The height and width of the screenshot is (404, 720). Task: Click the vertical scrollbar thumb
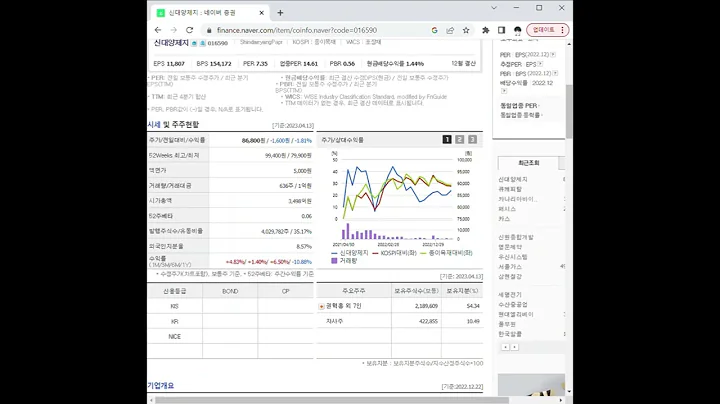tap(569, 111)
